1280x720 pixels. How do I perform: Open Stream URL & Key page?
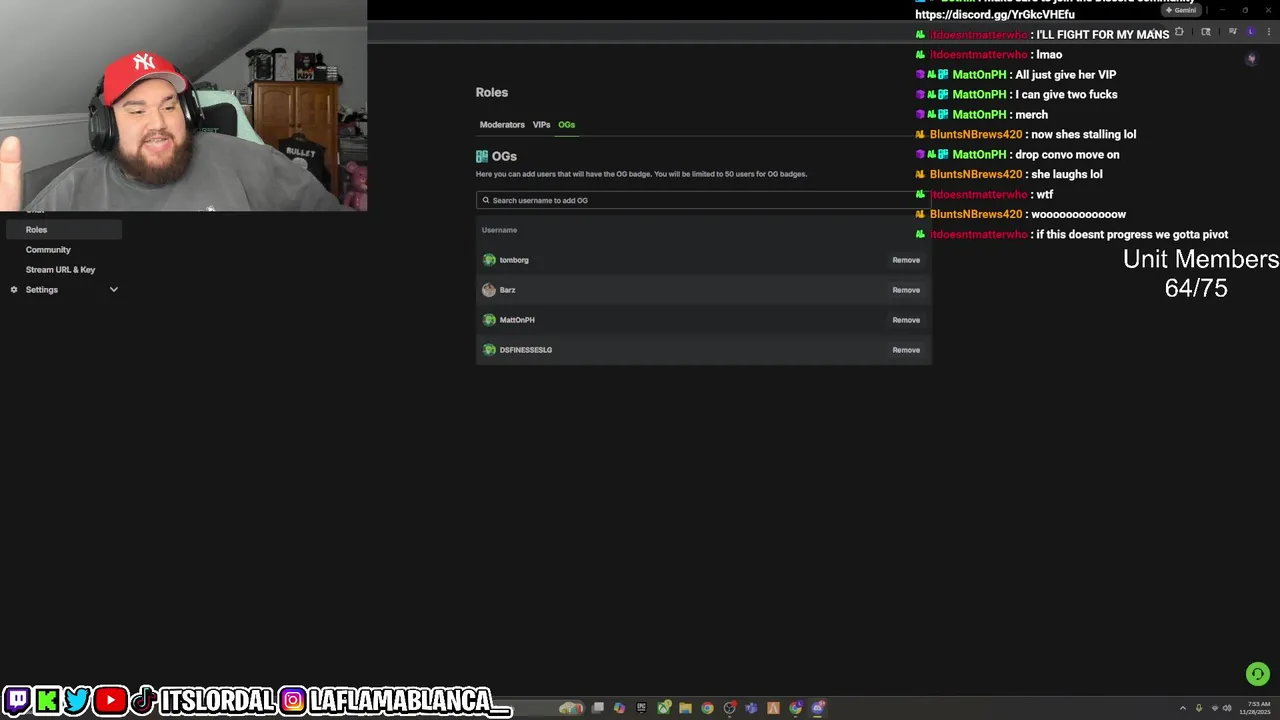point(60,269)
